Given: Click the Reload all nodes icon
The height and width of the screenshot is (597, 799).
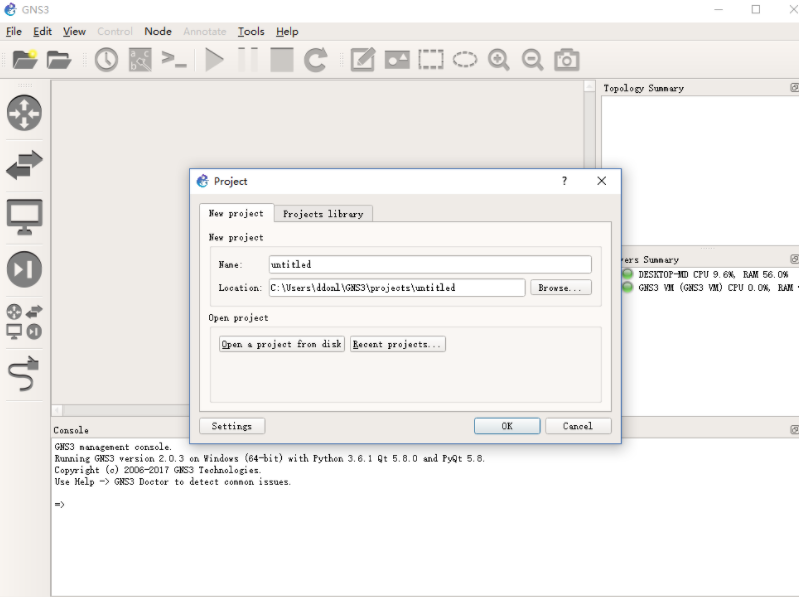Looking at the screenshot, I should click(x=315, y=60).
